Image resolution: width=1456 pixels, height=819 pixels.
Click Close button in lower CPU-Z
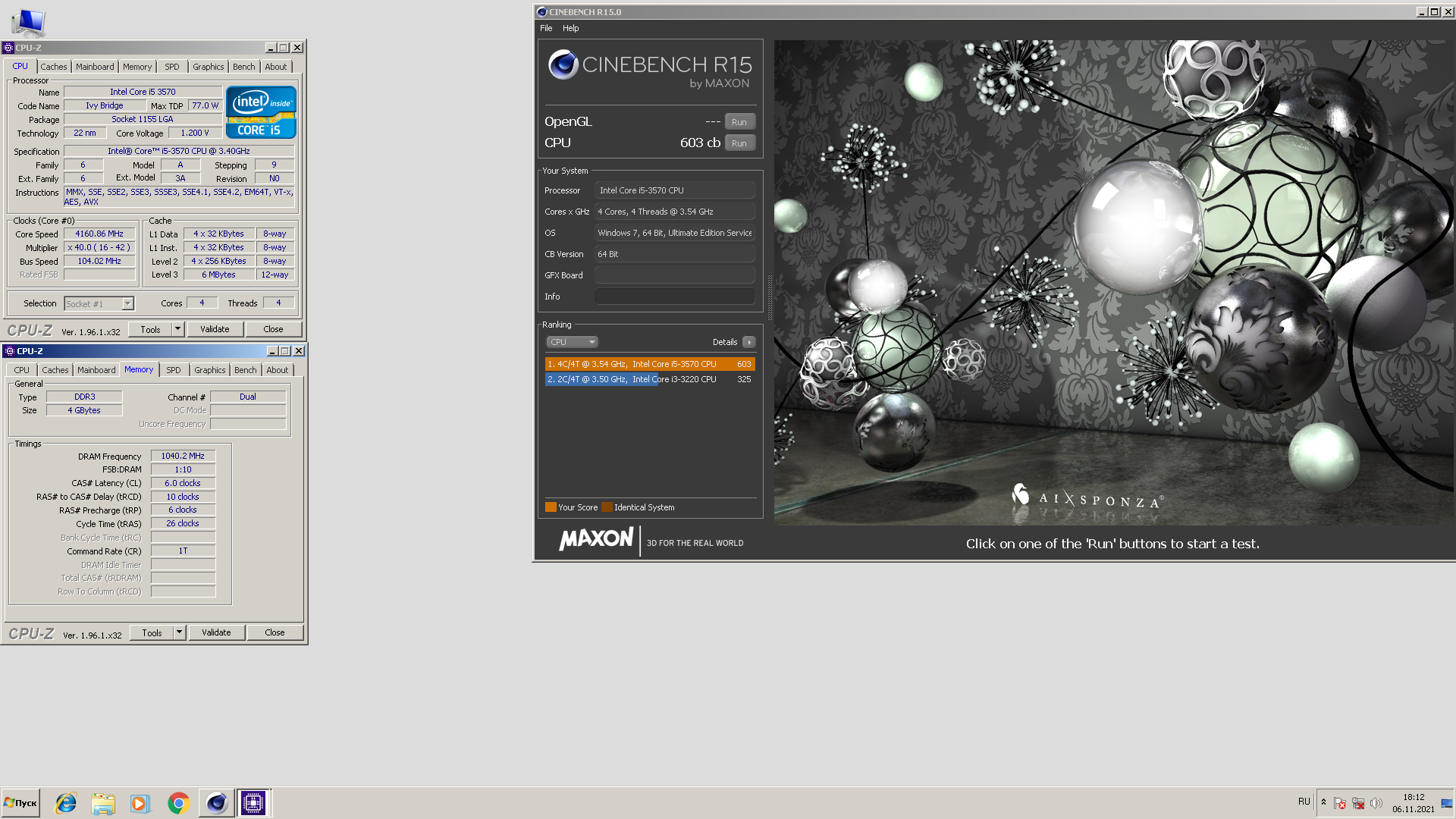tap(275, 632)
